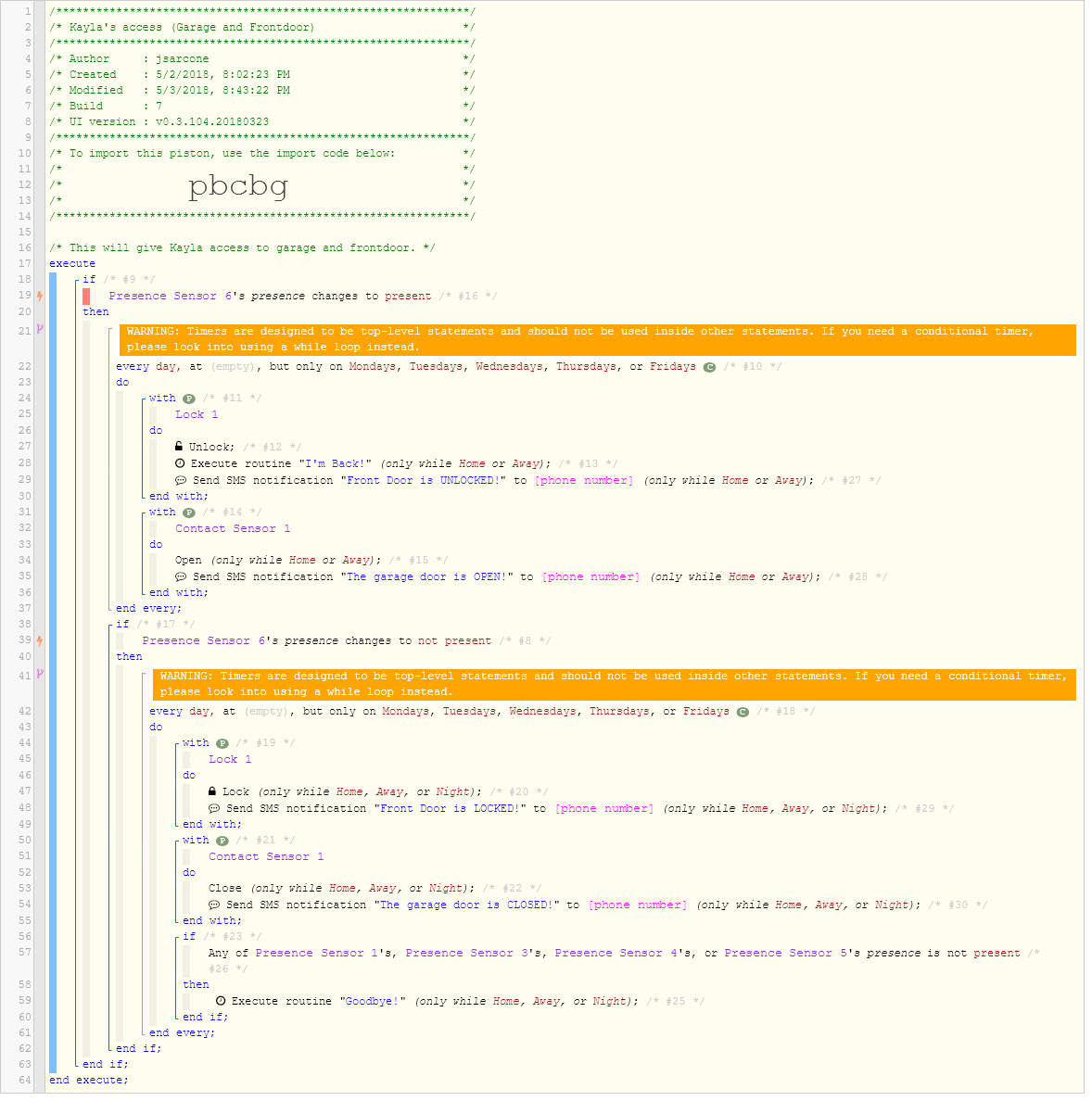Click the closed padlock icon beside Lock on line 47

(213, 791)
